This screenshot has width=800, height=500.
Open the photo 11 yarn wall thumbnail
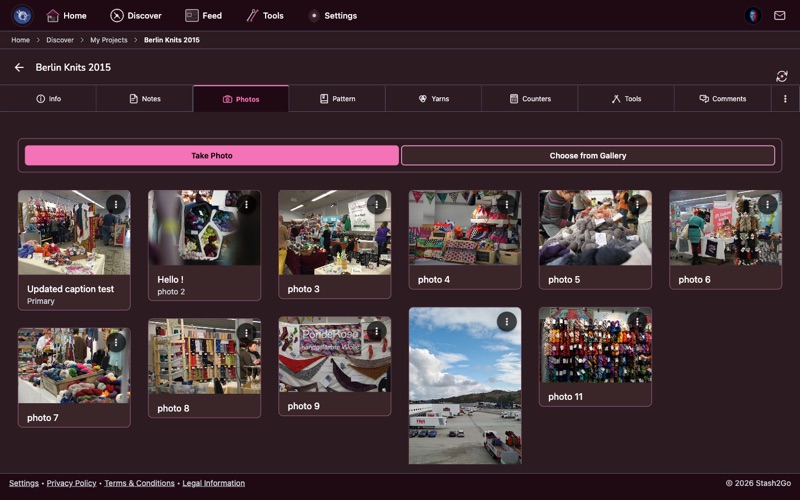click(x=595, y=345)
